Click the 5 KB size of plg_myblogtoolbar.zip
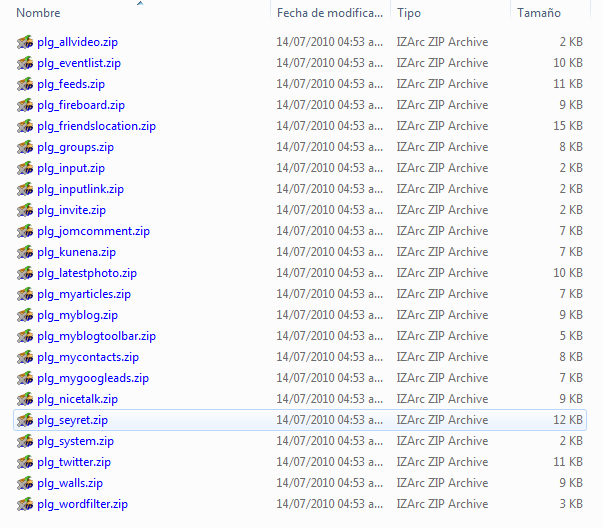Viewport: 602px width, 528px height. click(x=571, y=336)
